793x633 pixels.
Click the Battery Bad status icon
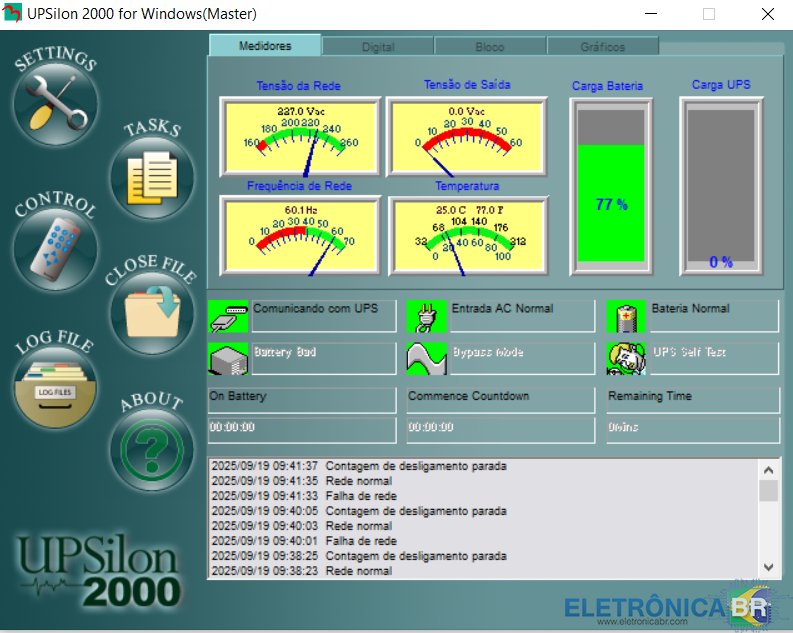[x=228, y=359]
